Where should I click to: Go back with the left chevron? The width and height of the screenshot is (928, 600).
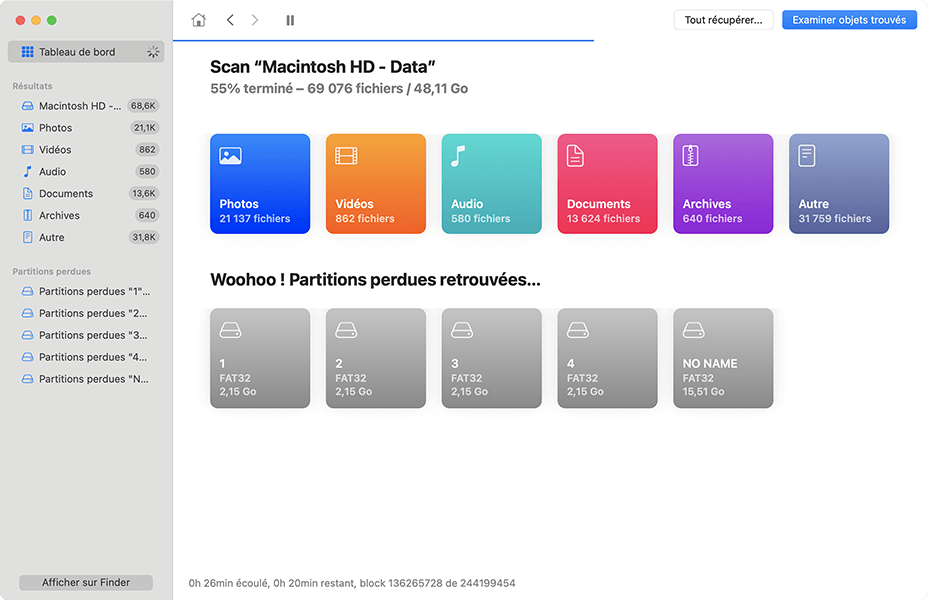[x=230, y=20]
